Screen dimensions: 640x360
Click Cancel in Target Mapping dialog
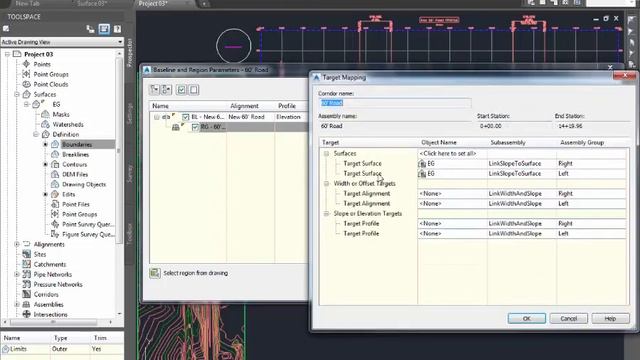tap(569, 318)
